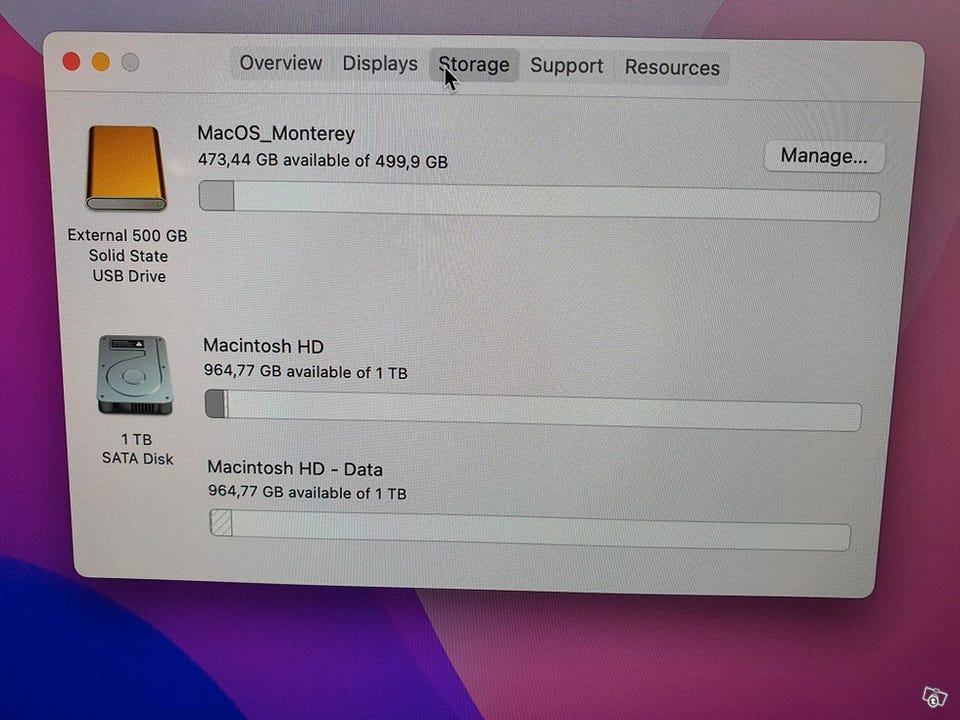Click the MacOS_Monterey storage usage bar
The height and width of the screenshot is (720, 960).
(539, 201)
